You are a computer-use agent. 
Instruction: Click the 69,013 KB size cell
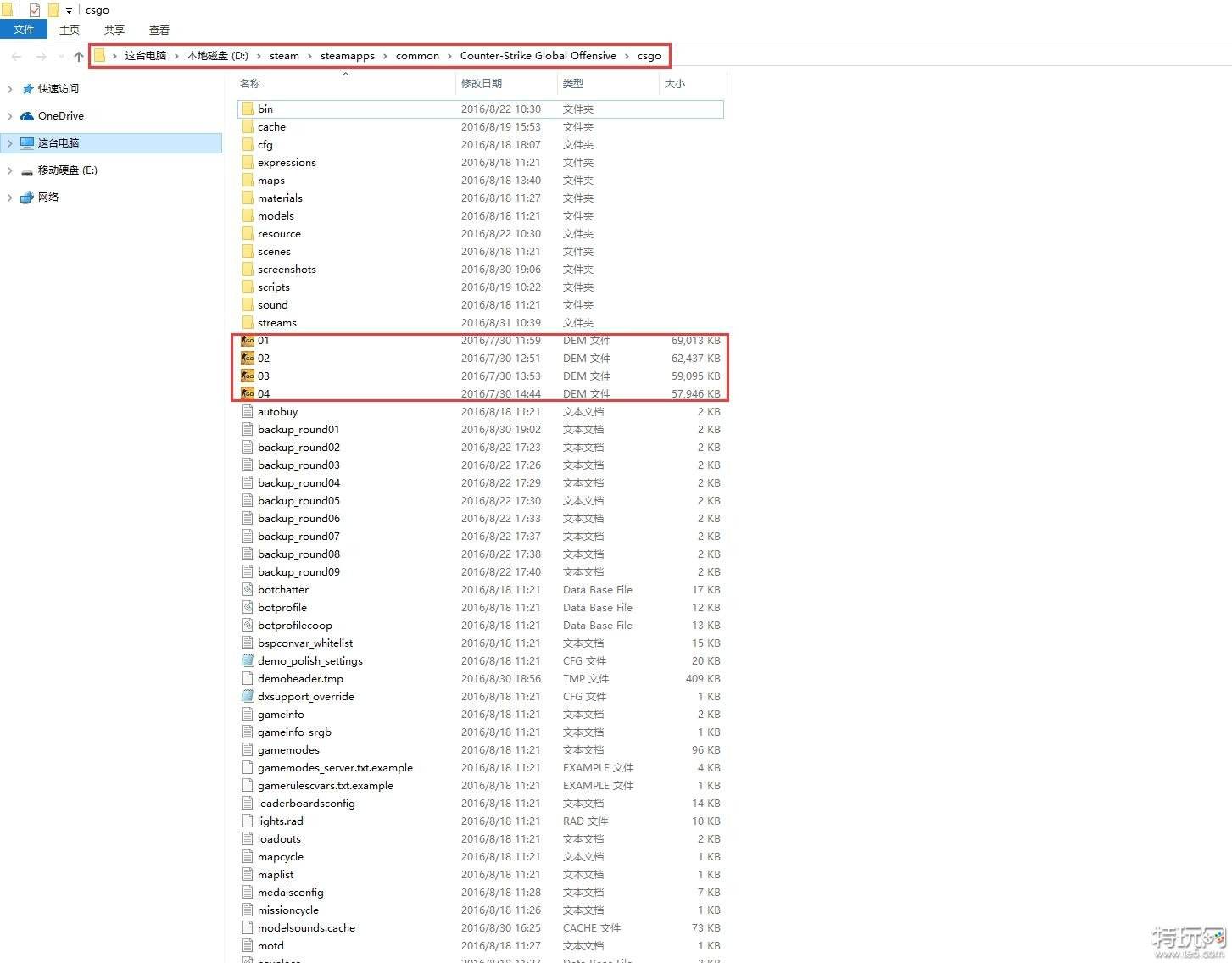click(695, 340)
